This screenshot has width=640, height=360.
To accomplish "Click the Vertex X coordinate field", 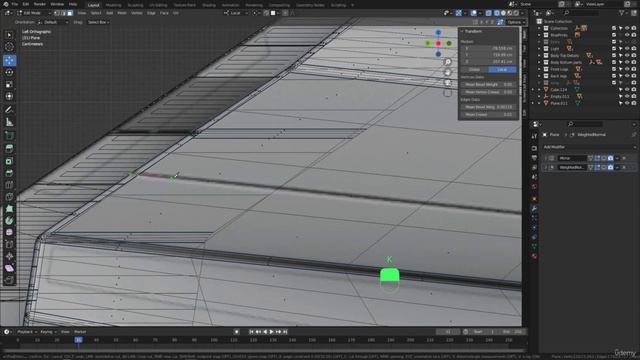I will pos(488,48).
